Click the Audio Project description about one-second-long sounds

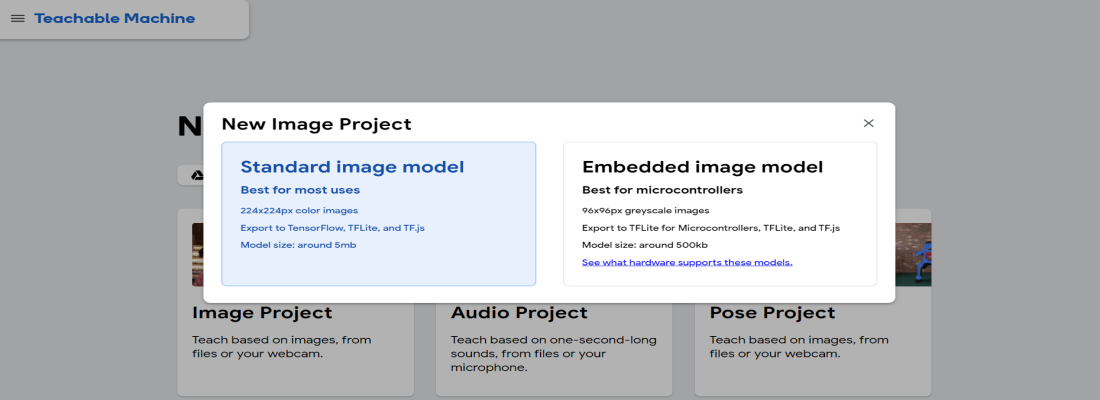554,354
